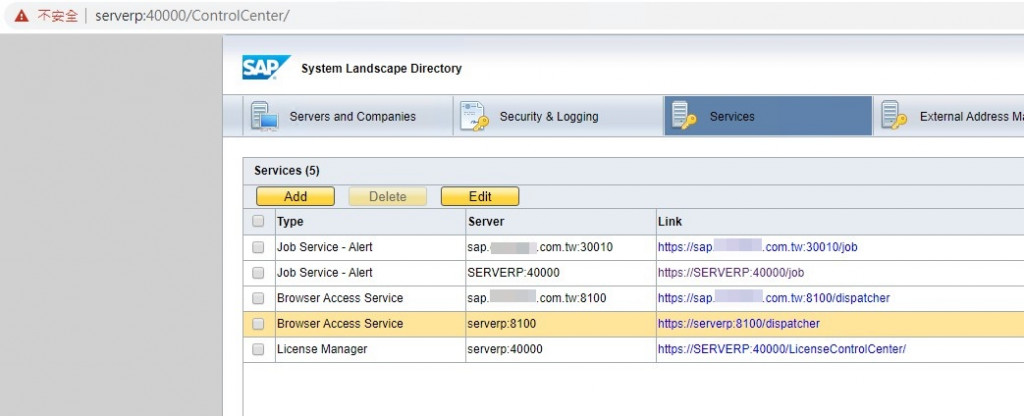Toggle the select-all checkbox in header
The image size is (1024, 416).
pos(259,221)
